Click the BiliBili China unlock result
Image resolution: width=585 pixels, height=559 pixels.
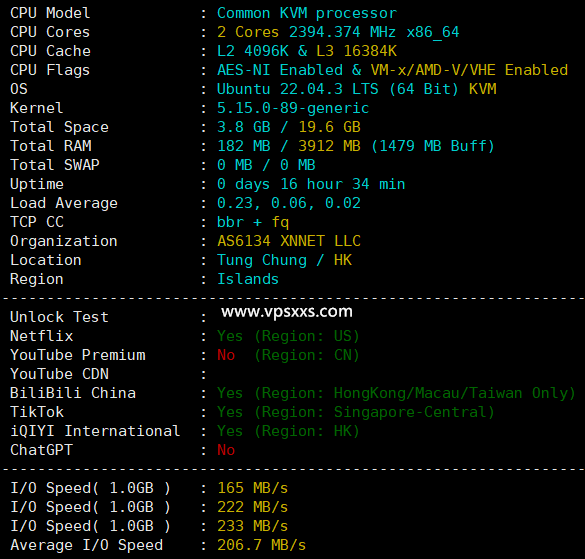(396, 393)
